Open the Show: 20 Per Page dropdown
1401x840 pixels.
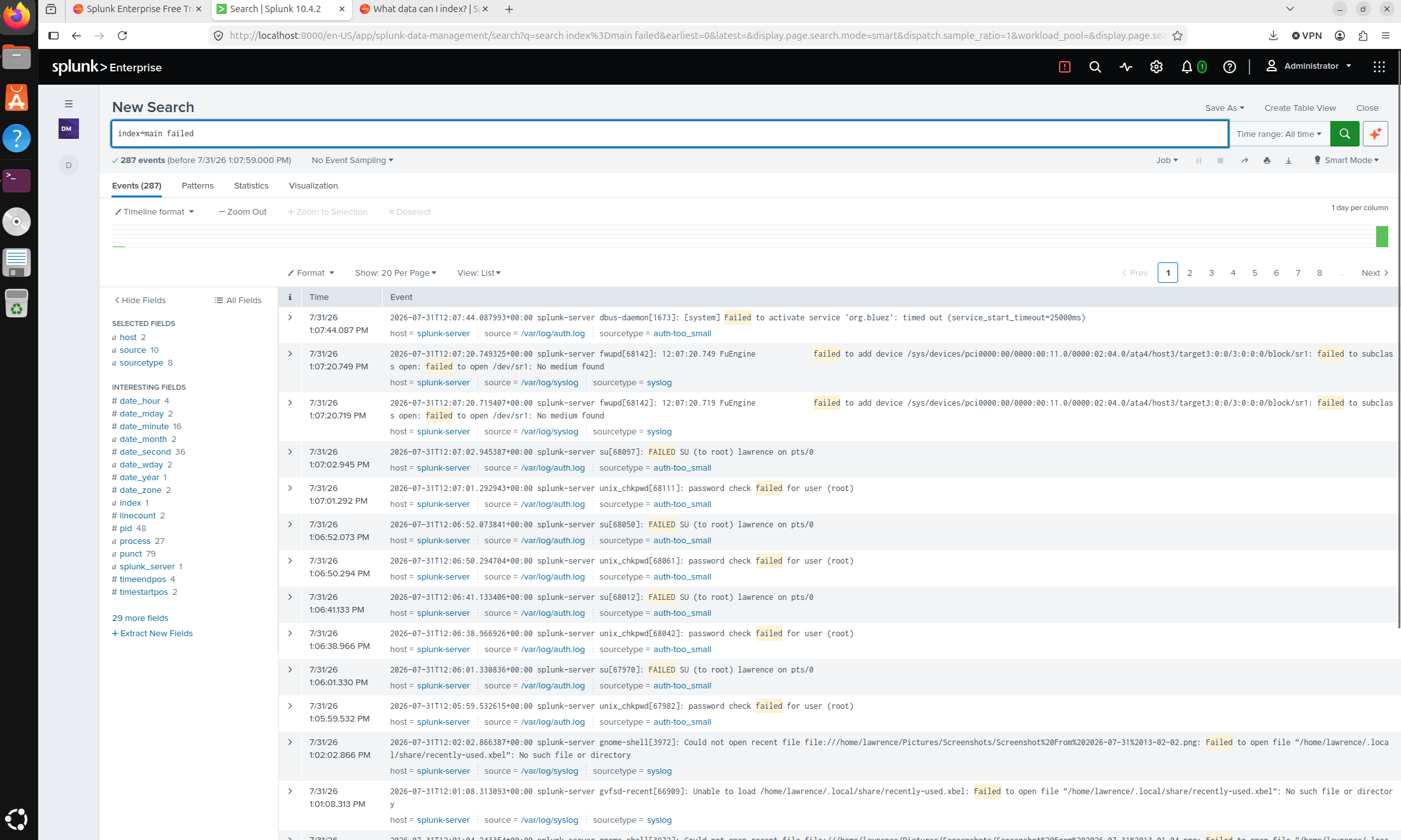(x=395, y=273)
